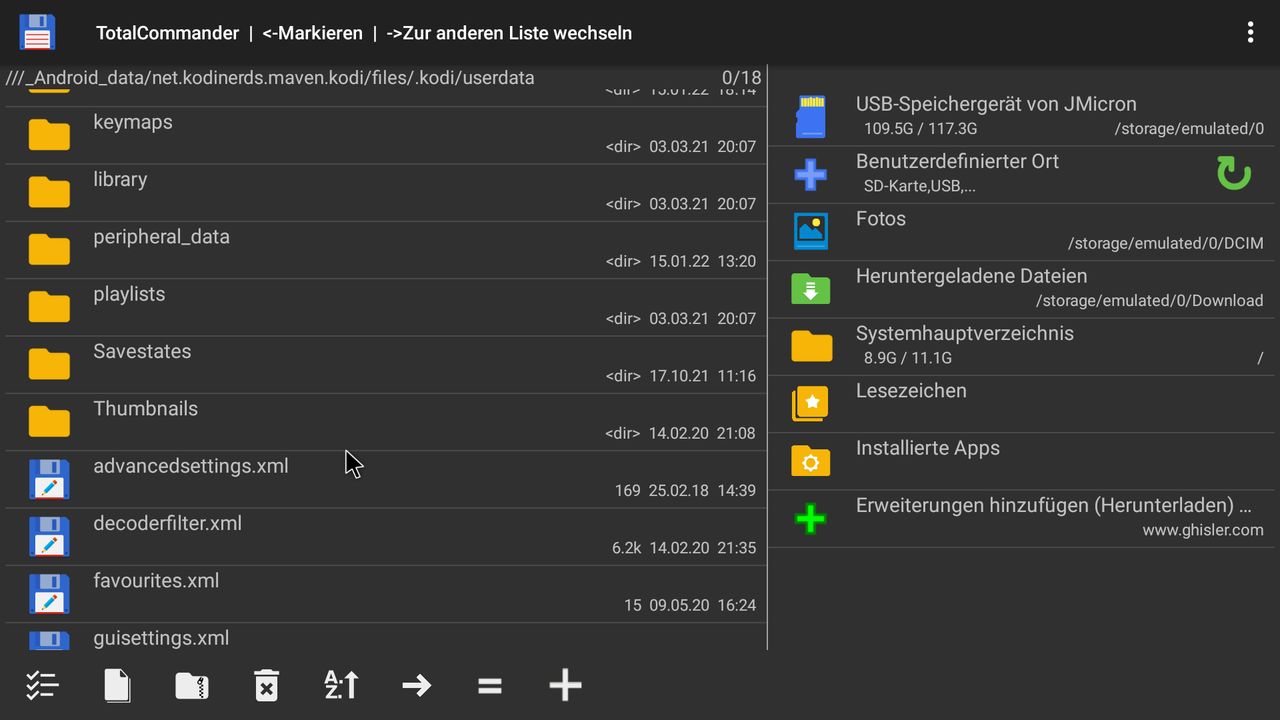Image resolution: width=1280 pixels, height=720 pixels.
Task: Select advancedsettings.xml file name
Action: 191,466
